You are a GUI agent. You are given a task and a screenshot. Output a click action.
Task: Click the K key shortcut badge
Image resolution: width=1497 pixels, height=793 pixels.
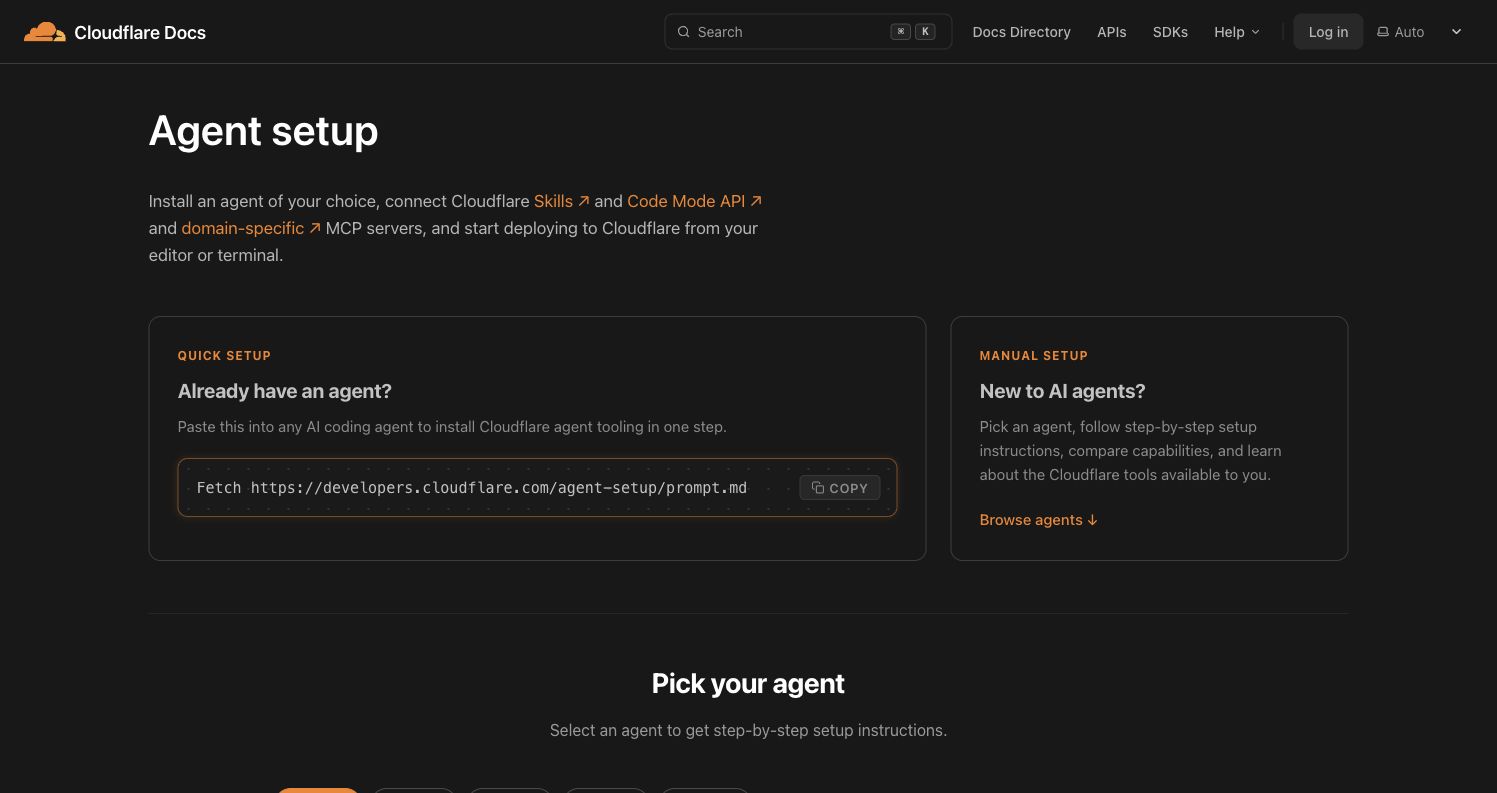point(925,32)
